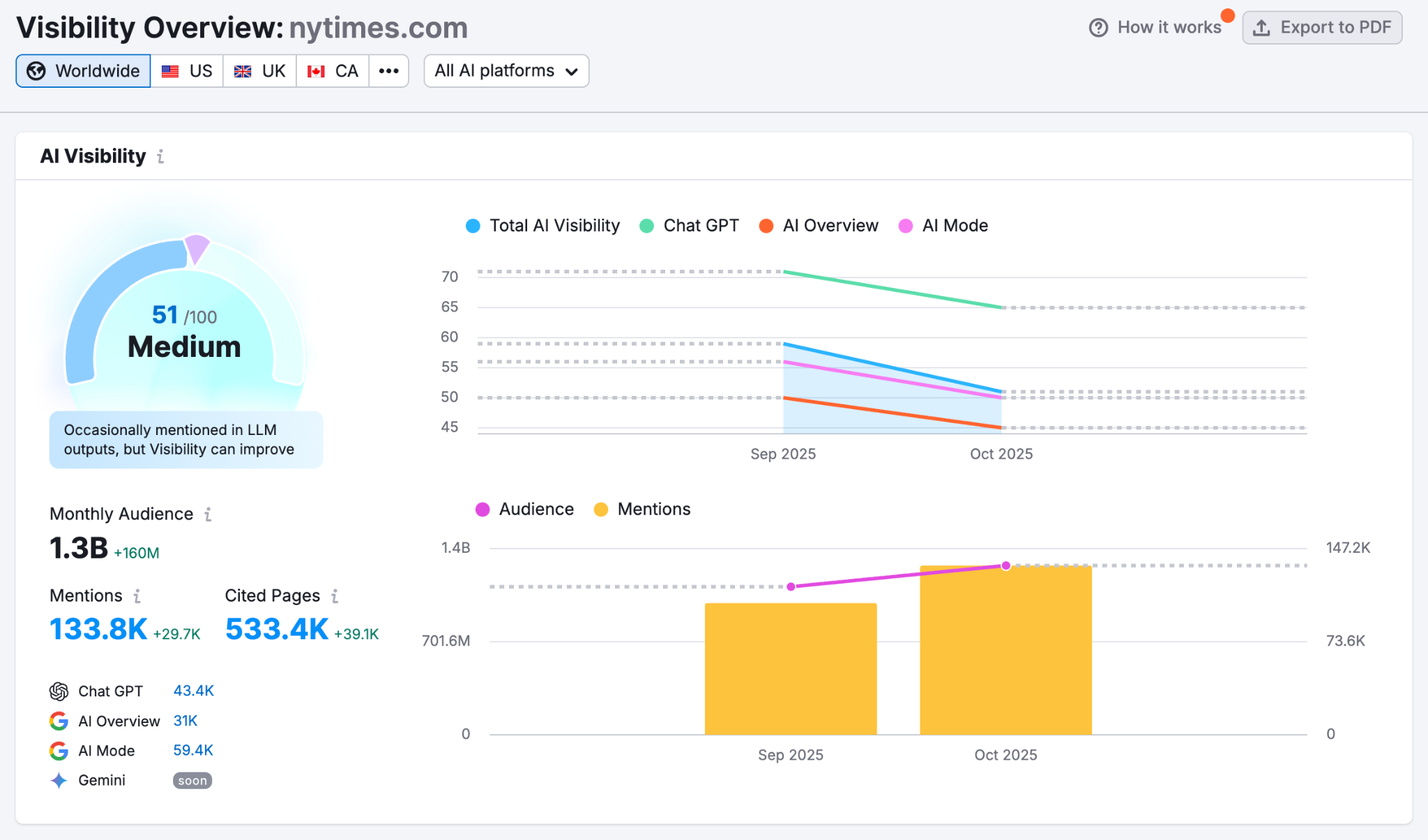Toggle Chat GPT series in visibility legend
1428x840 pixels.
point(688,225)
